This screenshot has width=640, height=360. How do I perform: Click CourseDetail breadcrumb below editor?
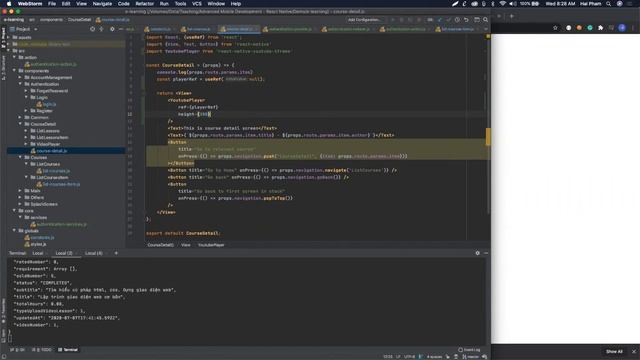pyautogui.click(x=160, y=245)
